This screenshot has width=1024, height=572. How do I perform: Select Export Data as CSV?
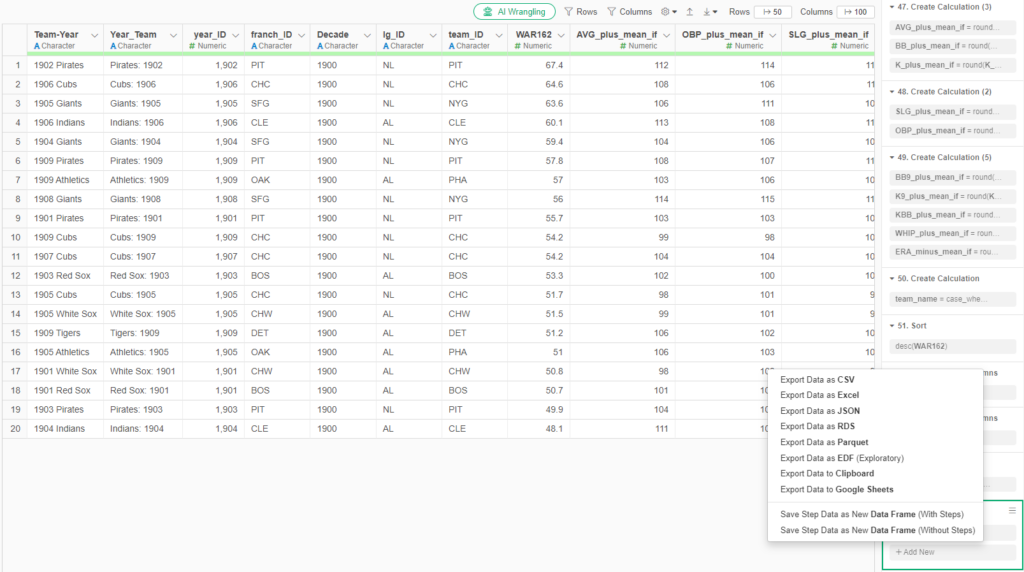point(817,380)
